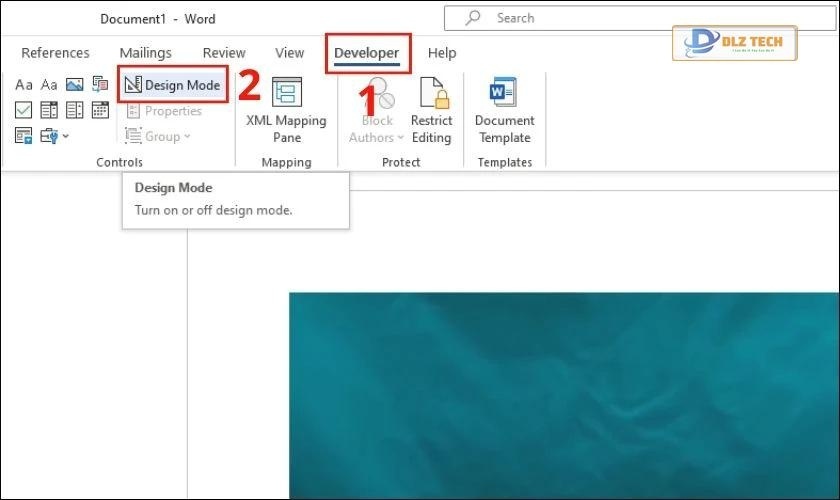Click the Restrict Editing icon
840x500 pixels.
(431, 110)
